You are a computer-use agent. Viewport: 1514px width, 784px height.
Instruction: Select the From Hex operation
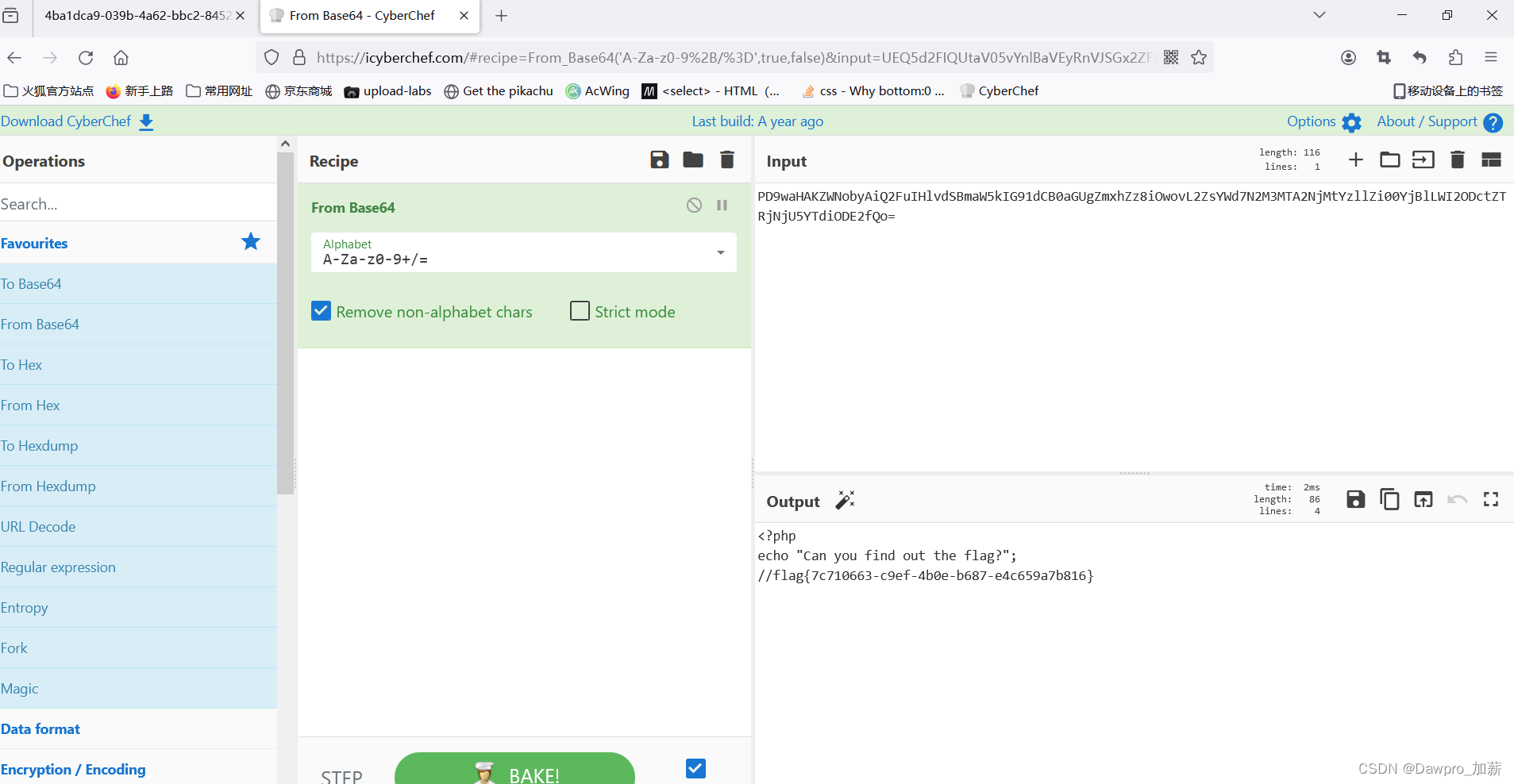(138, 405)
